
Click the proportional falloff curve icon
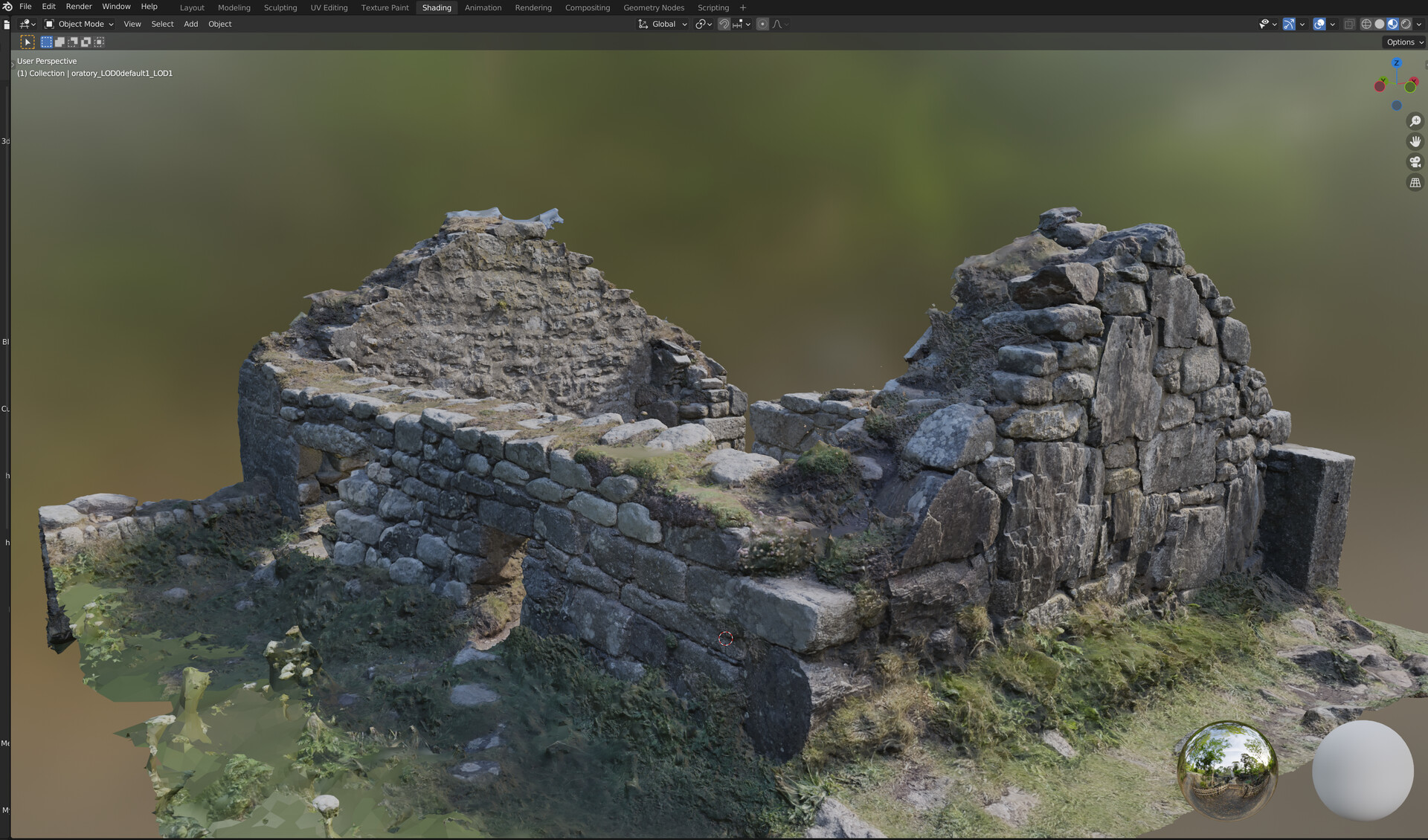tap(776, 24)
